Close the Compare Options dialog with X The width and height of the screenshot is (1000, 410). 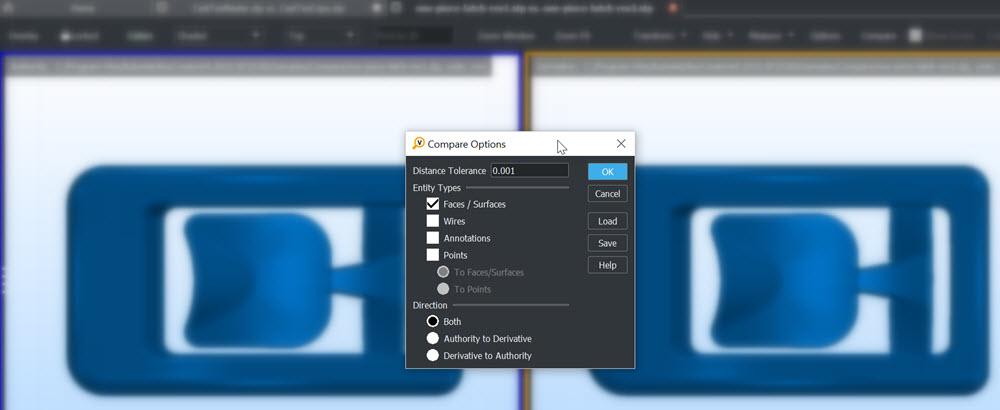[621, 144]
